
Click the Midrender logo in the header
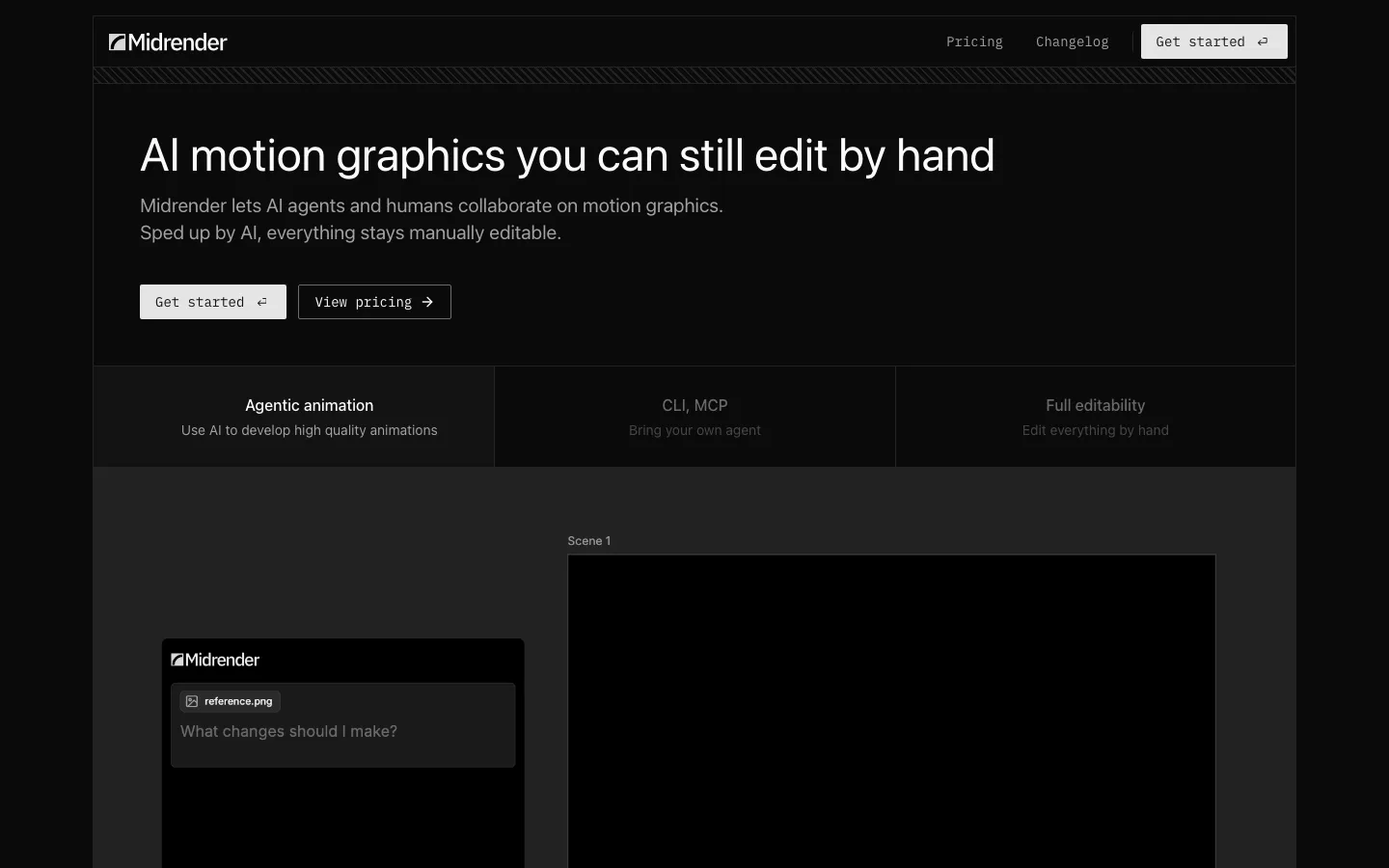pos(168,41)
